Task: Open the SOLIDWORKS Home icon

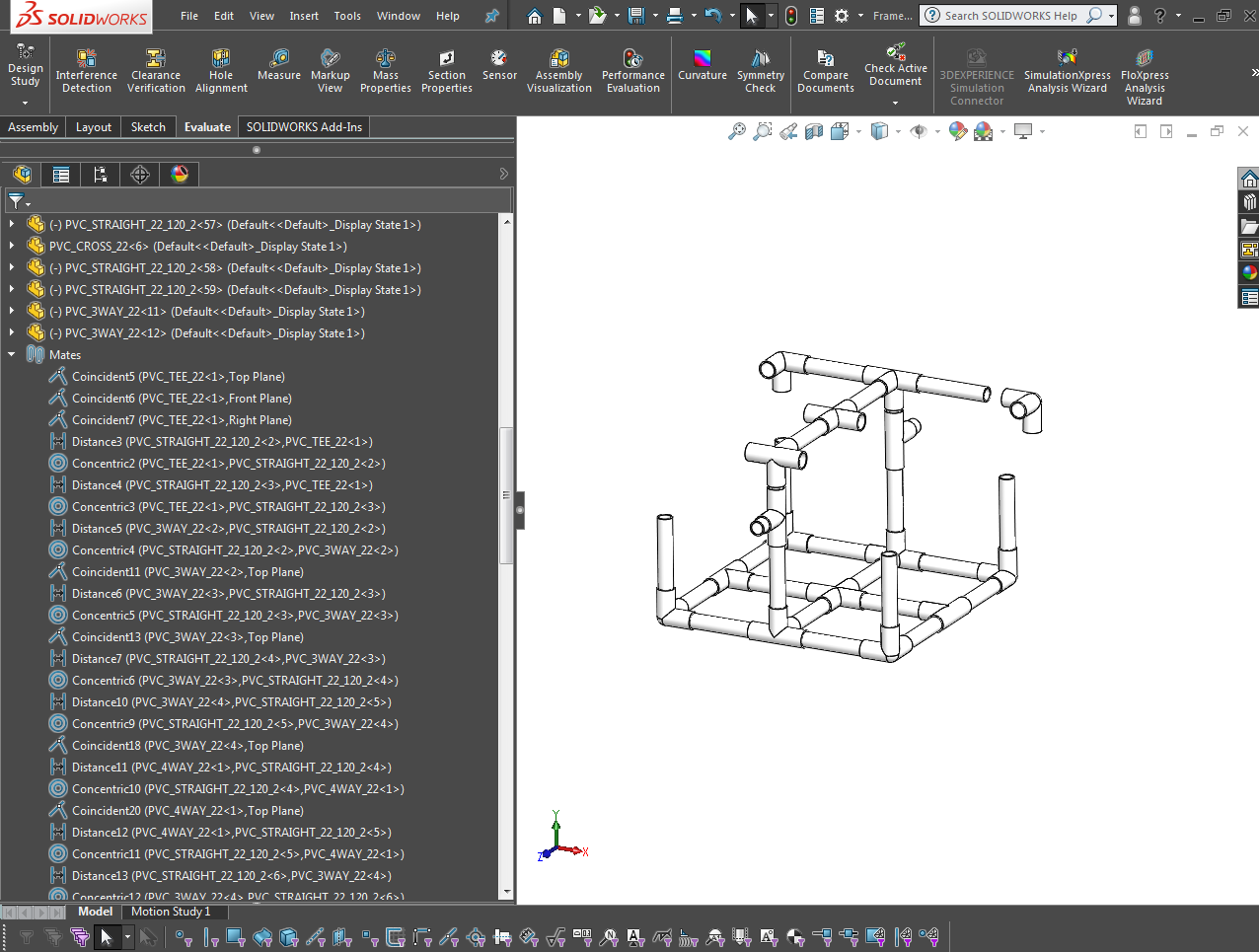Action: (x=534, y=16)
